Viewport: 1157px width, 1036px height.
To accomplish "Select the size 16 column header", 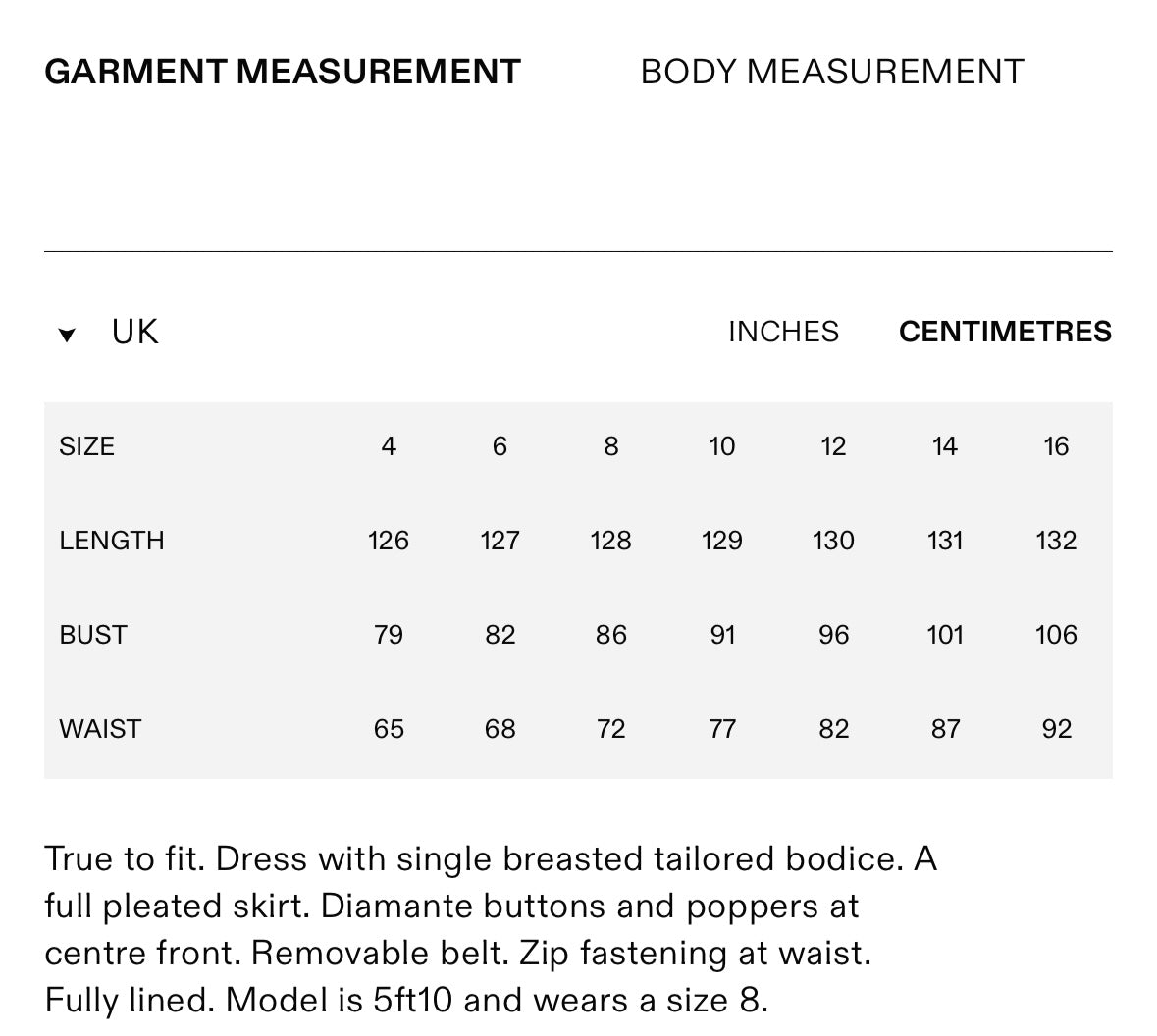I will [1056, 447].
